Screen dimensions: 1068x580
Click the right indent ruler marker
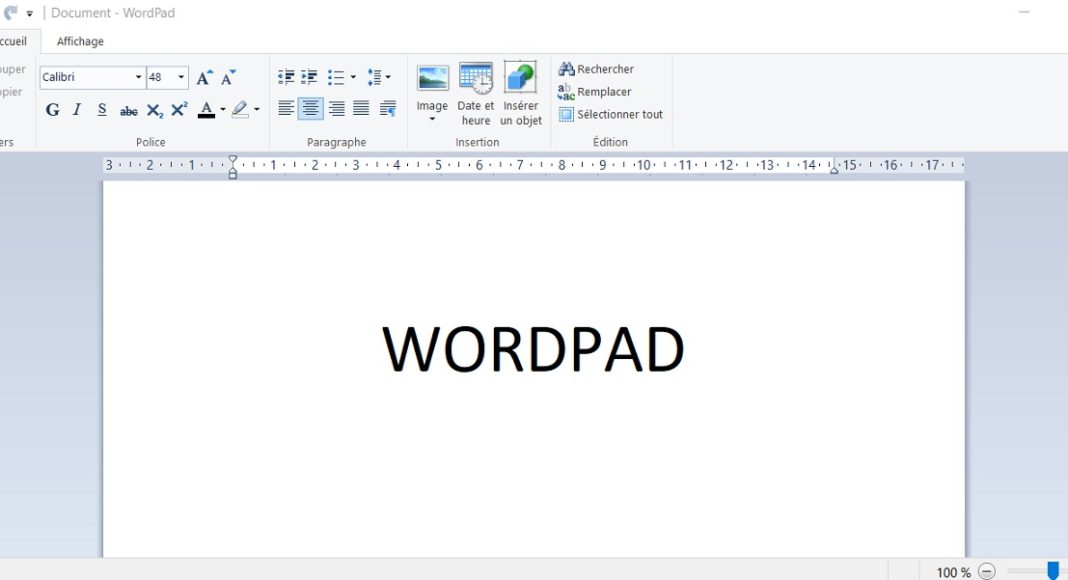pyautogui.click(x=834, y=170)
